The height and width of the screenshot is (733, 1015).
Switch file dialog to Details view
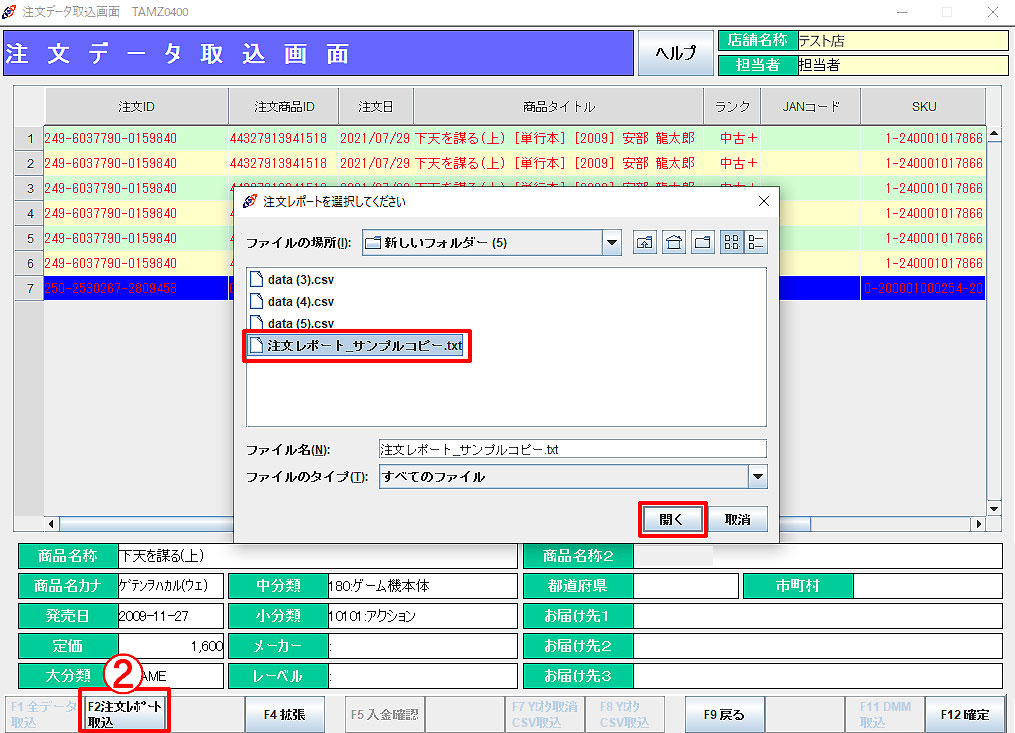click(x=756, y=242)
